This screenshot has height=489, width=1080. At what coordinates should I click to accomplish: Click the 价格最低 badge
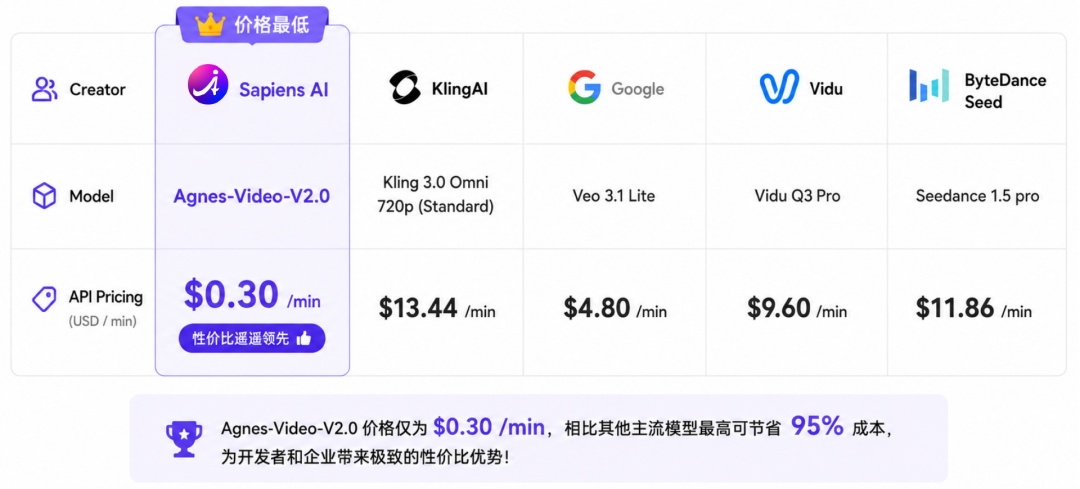click(252, 25)
